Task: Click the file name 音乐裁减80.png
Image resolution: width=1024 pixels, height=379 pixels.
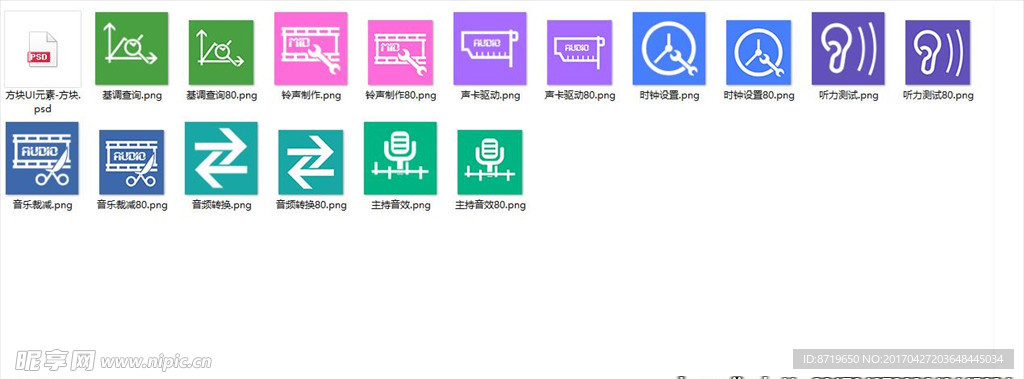Action: (x=131, y=205)
